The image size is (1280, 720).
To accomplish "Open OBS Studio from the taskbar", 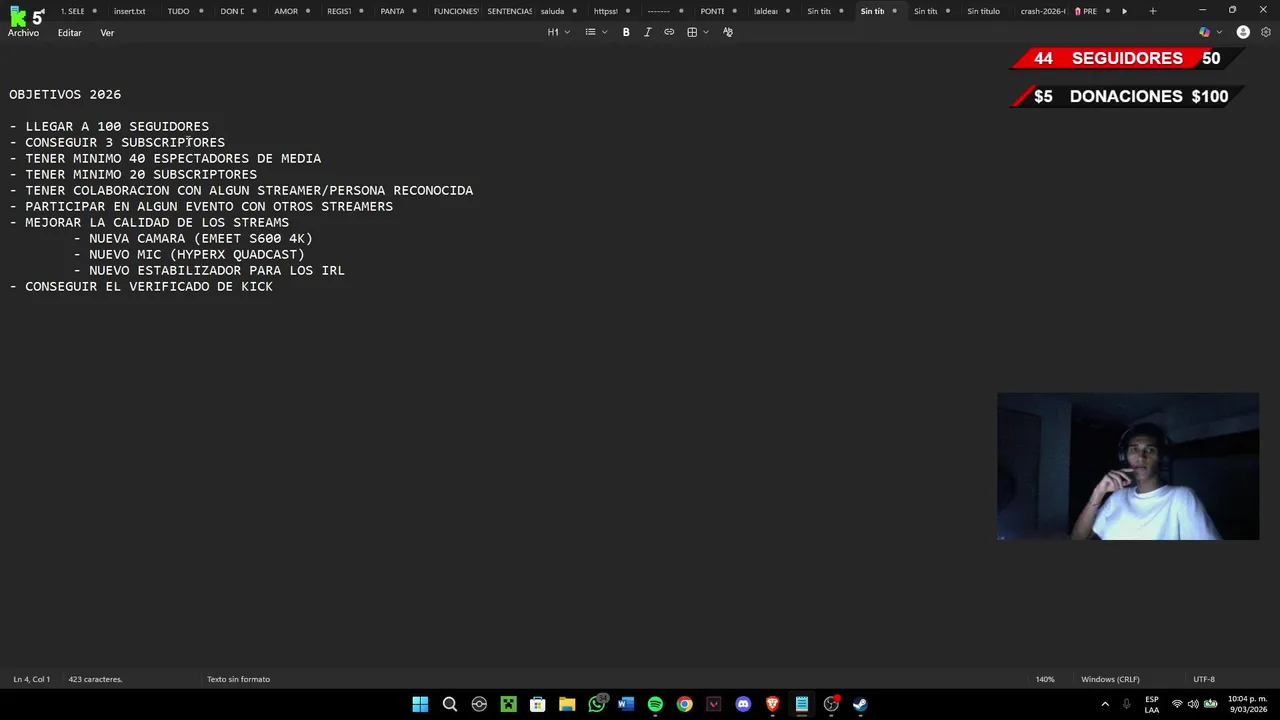I will tap(831, 704).
